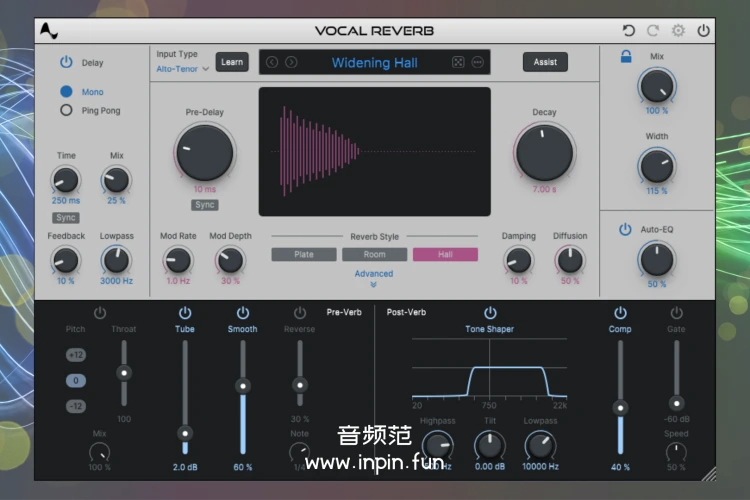Click the randomize preset dice icon
Screen dimensions: 750x500
tap(458, 62)
